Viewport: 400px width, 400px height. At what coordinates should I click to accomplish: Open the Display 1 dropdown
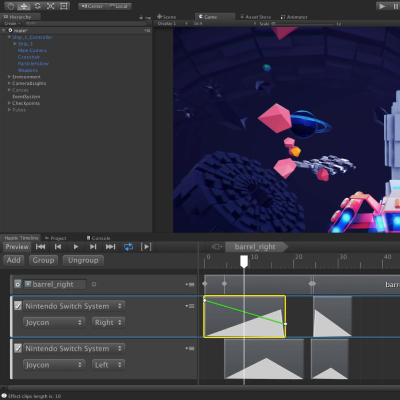click(172, 24)
